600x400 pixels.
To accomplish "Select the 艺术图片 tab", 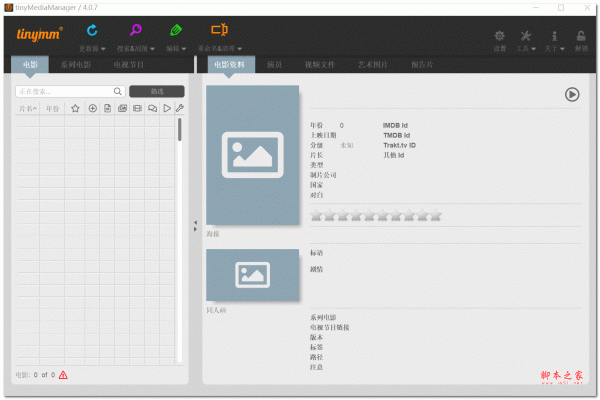I will pos(373,64).
